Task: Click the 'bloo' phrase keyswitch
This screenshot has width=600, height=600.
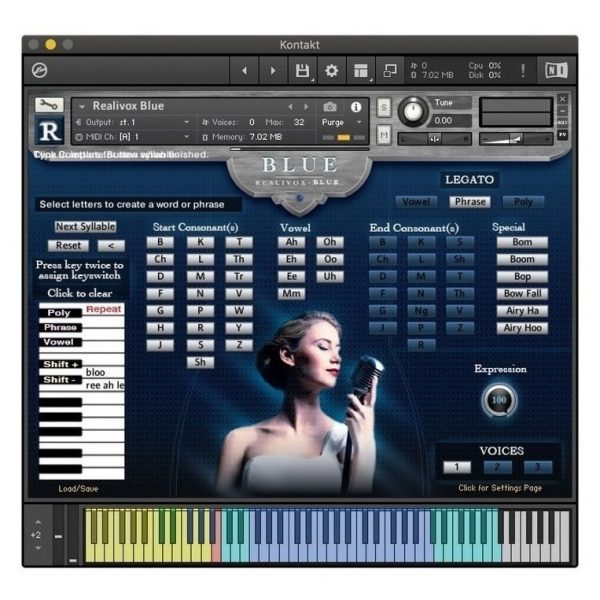Action: pos(95,372)
